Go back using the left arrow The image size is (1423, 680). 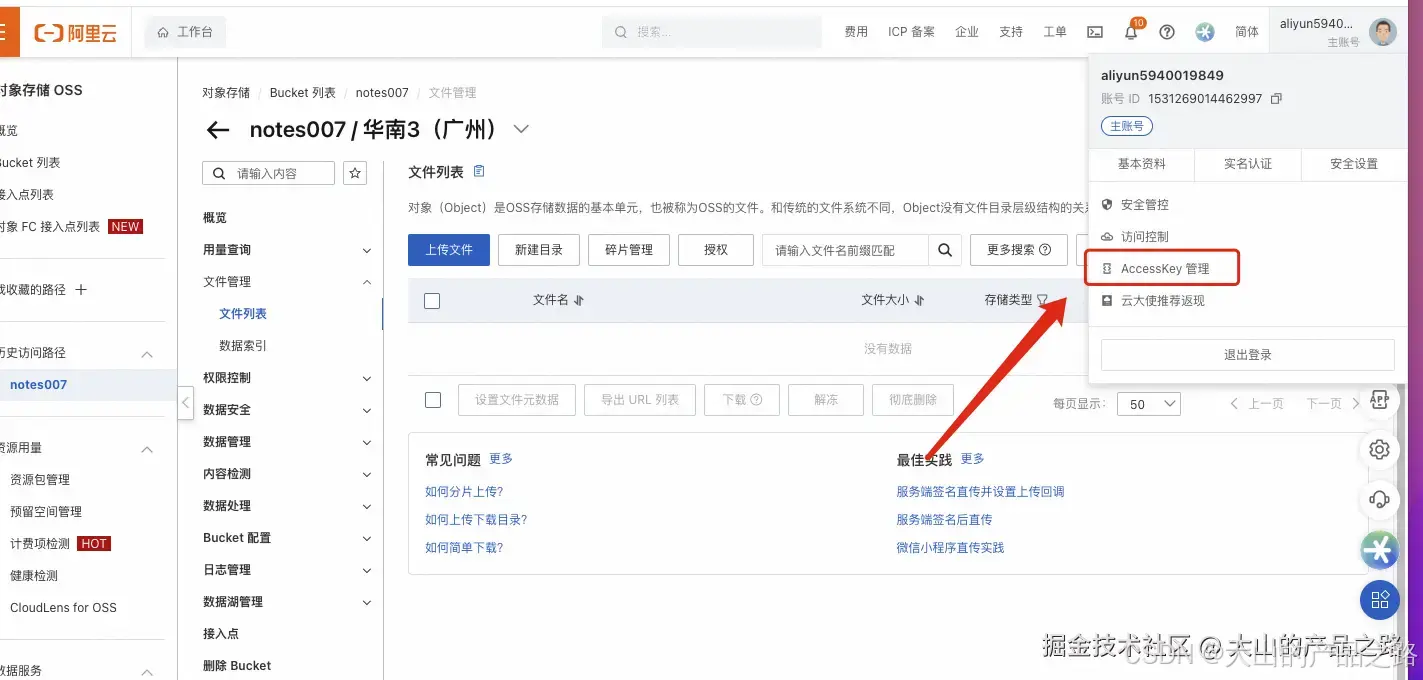coord(217,130)
